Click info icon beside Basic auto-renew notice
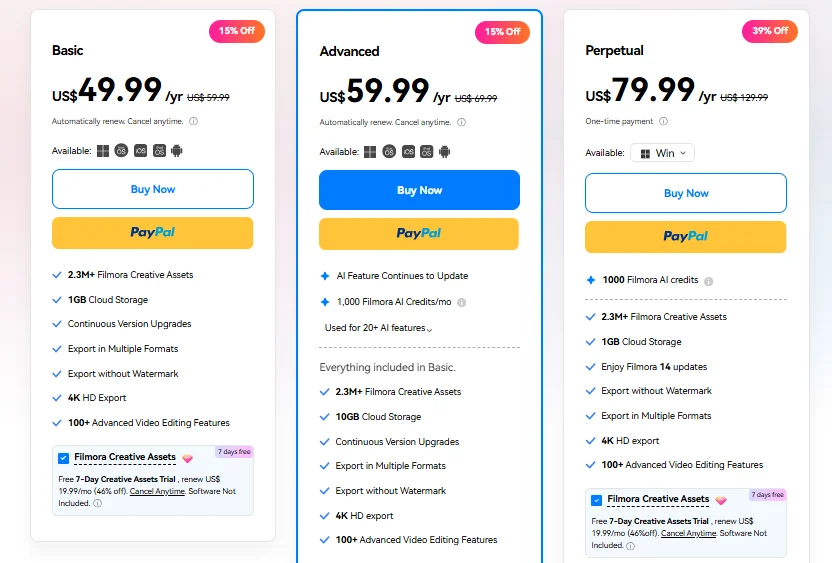The width and height of the screenshot is (832, 563). tap(194, 122)
